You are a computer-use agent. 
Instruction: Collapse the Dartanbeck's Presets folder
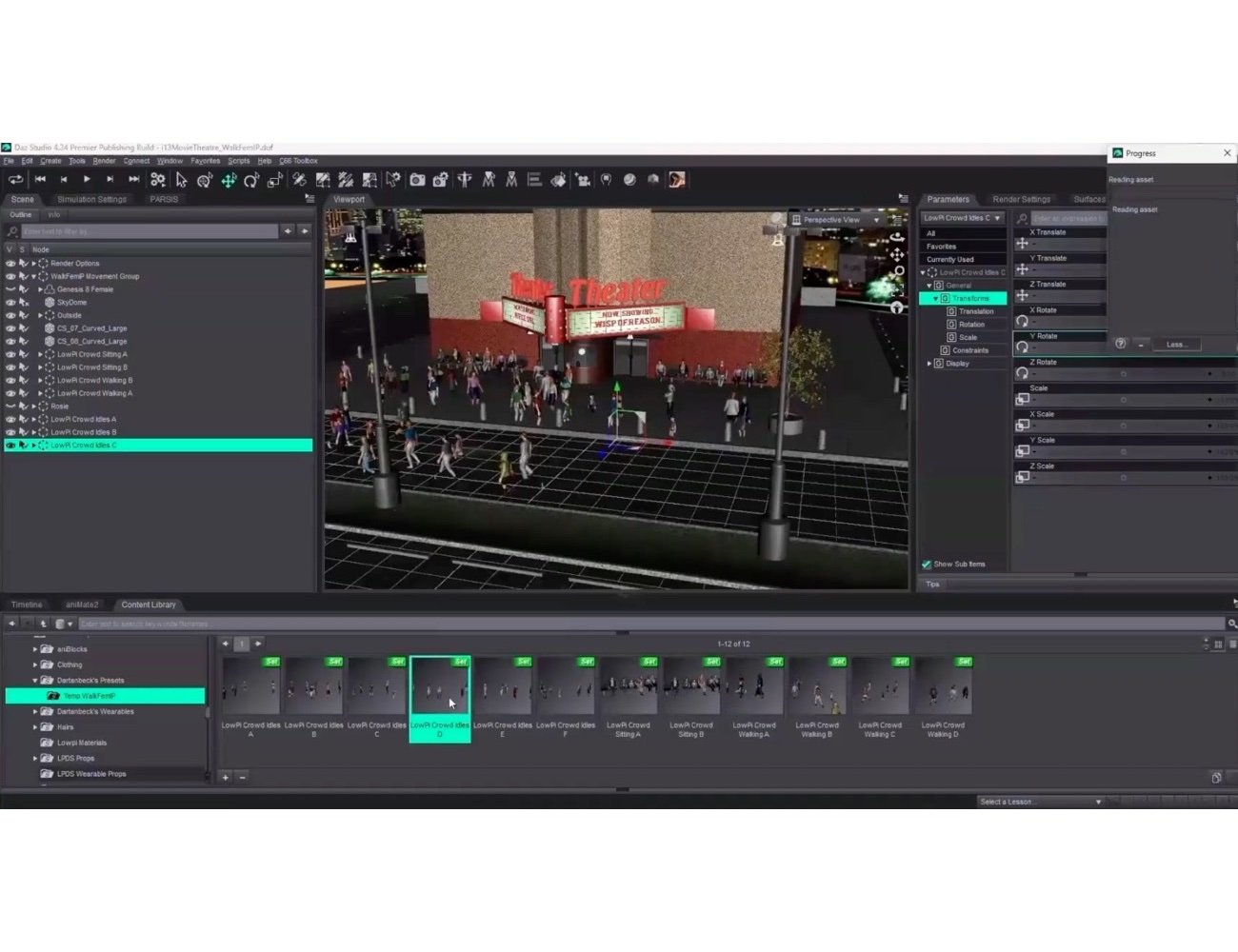click(x=35, y=681)
